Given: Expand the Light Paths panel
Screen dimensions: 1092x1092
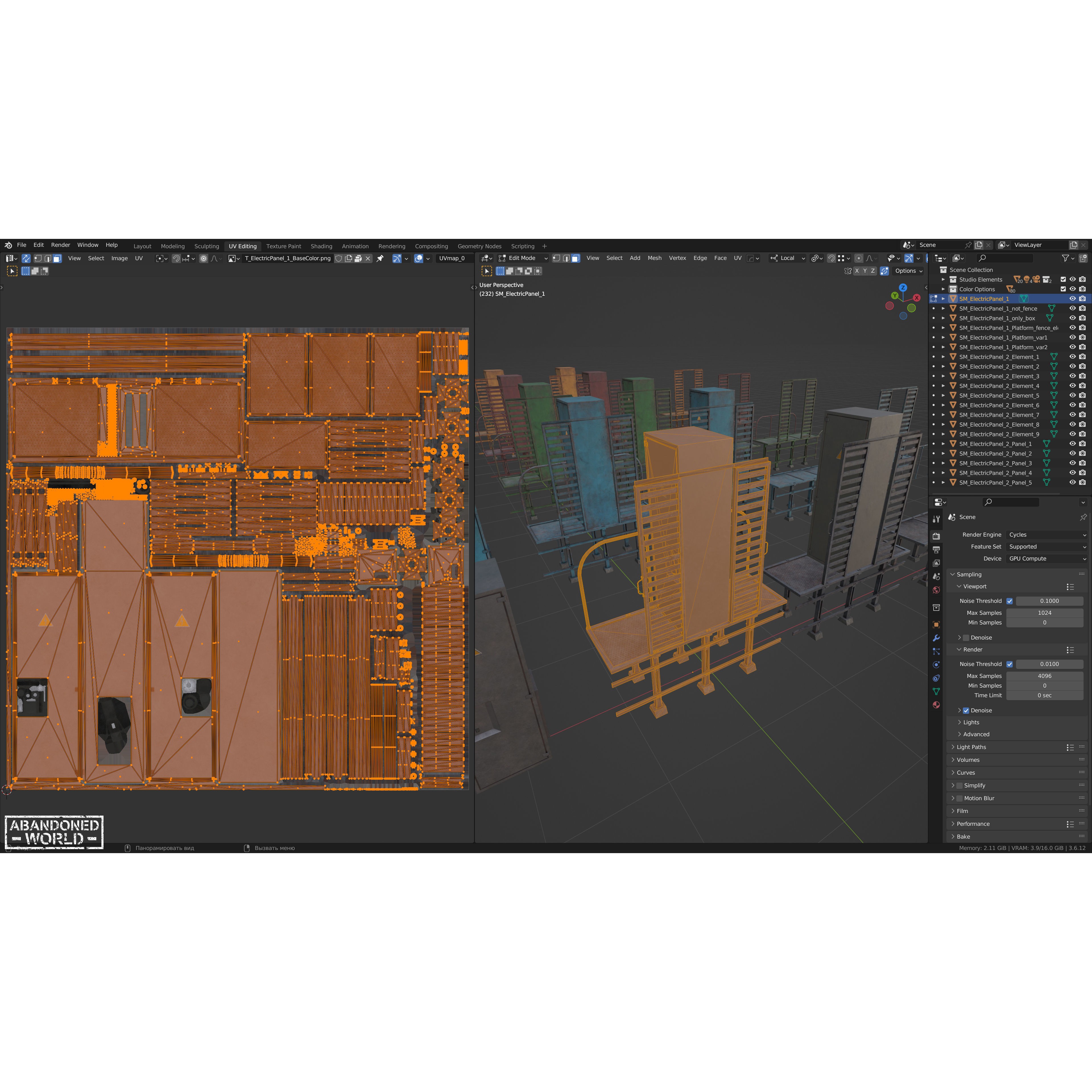Looking at the screenshot, I should [973, 747].
